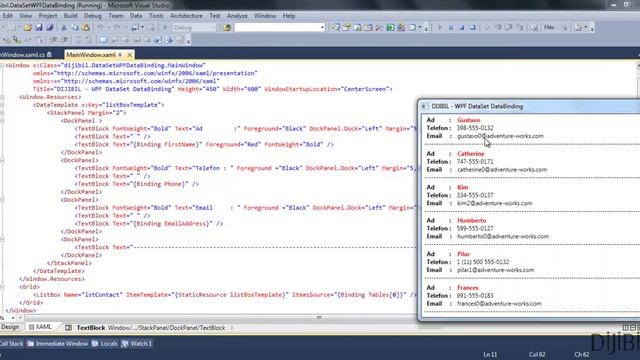Close the MainWindow.xaml tab
The height and width of the screenshot is (360, 640).
(129, 54)
